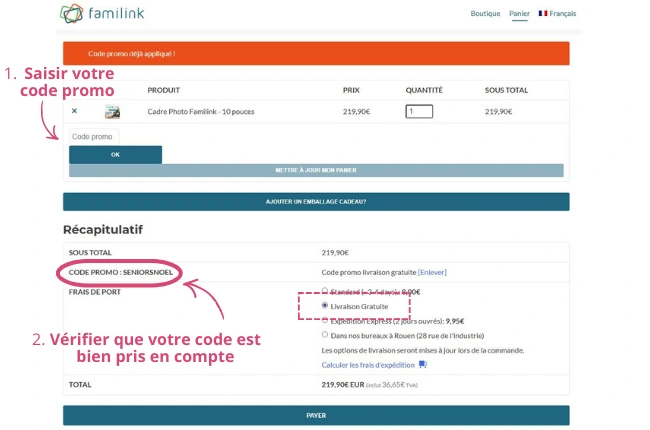This screenshot has width=650, height=430.
Task: Select the Livraison Gratuite radio option
Action: click(x=325, y=305)
